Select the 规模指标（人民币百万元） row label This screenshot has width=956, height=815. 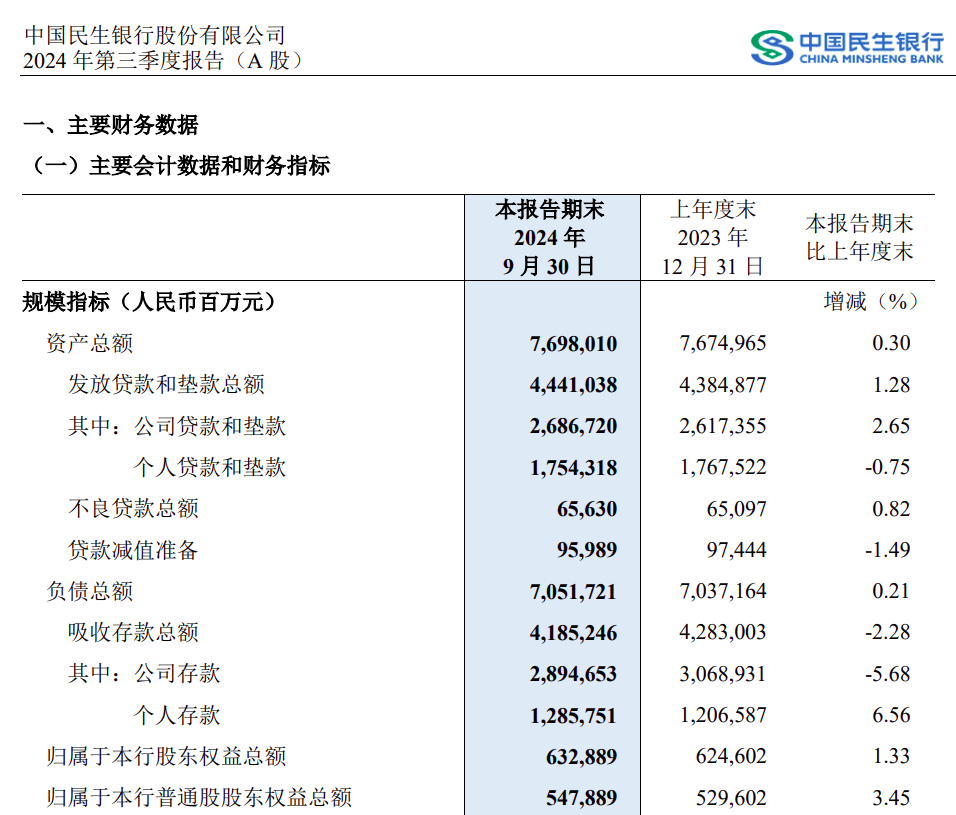[149, 301]
